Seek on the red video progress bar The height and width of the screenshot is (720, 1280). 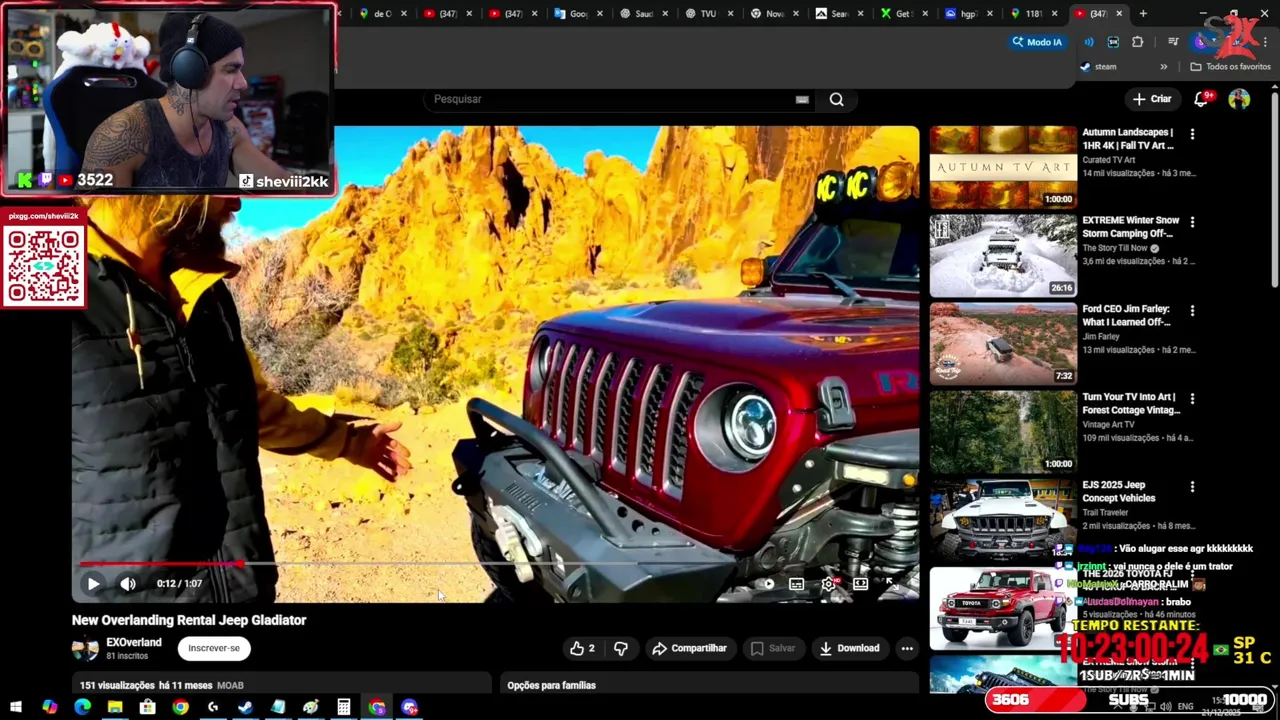point(495,565)
